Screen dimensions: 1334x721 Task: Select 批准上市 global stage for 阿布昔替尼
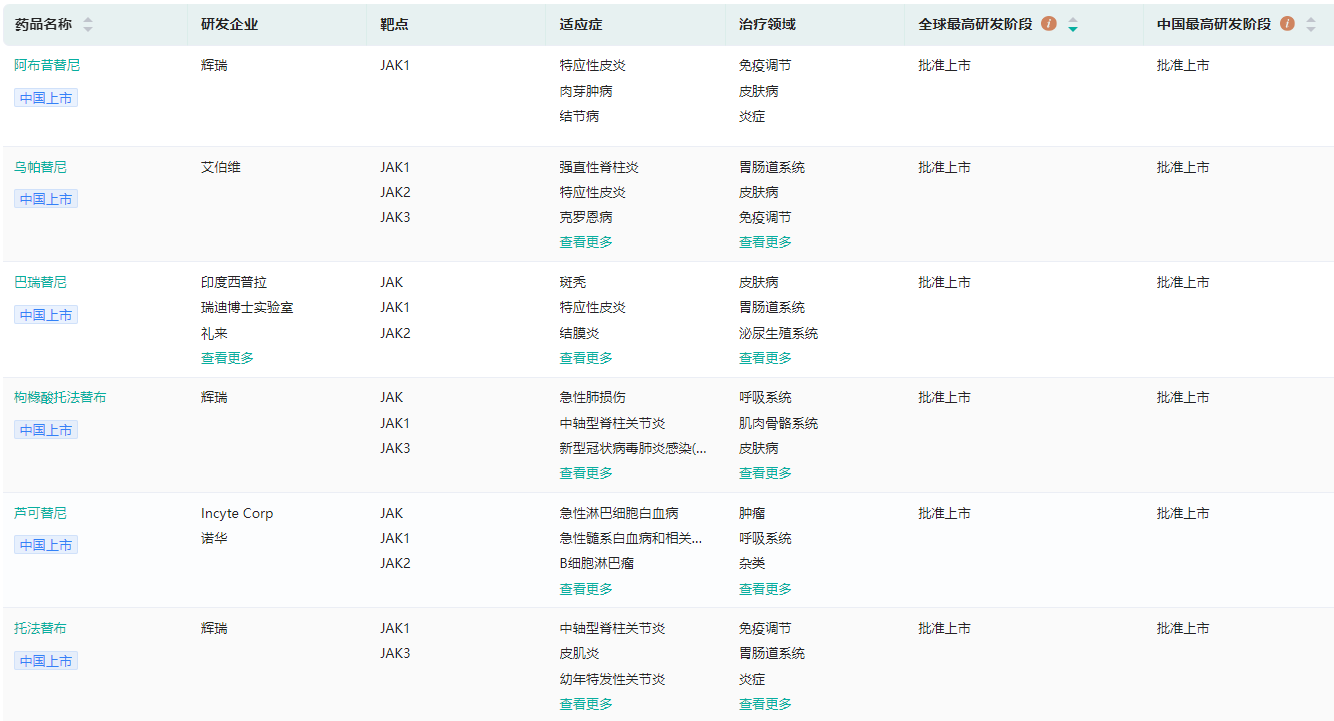click(944, 65)
